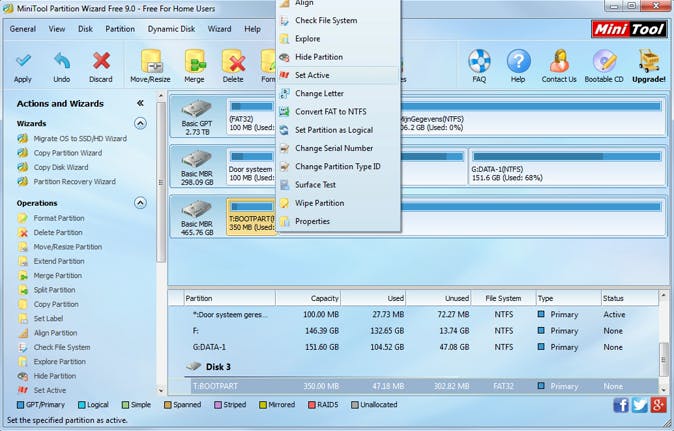
Task: Choose Change Partition Type ID menu entry
Action: pyautogui.click(x=337, y=166)
